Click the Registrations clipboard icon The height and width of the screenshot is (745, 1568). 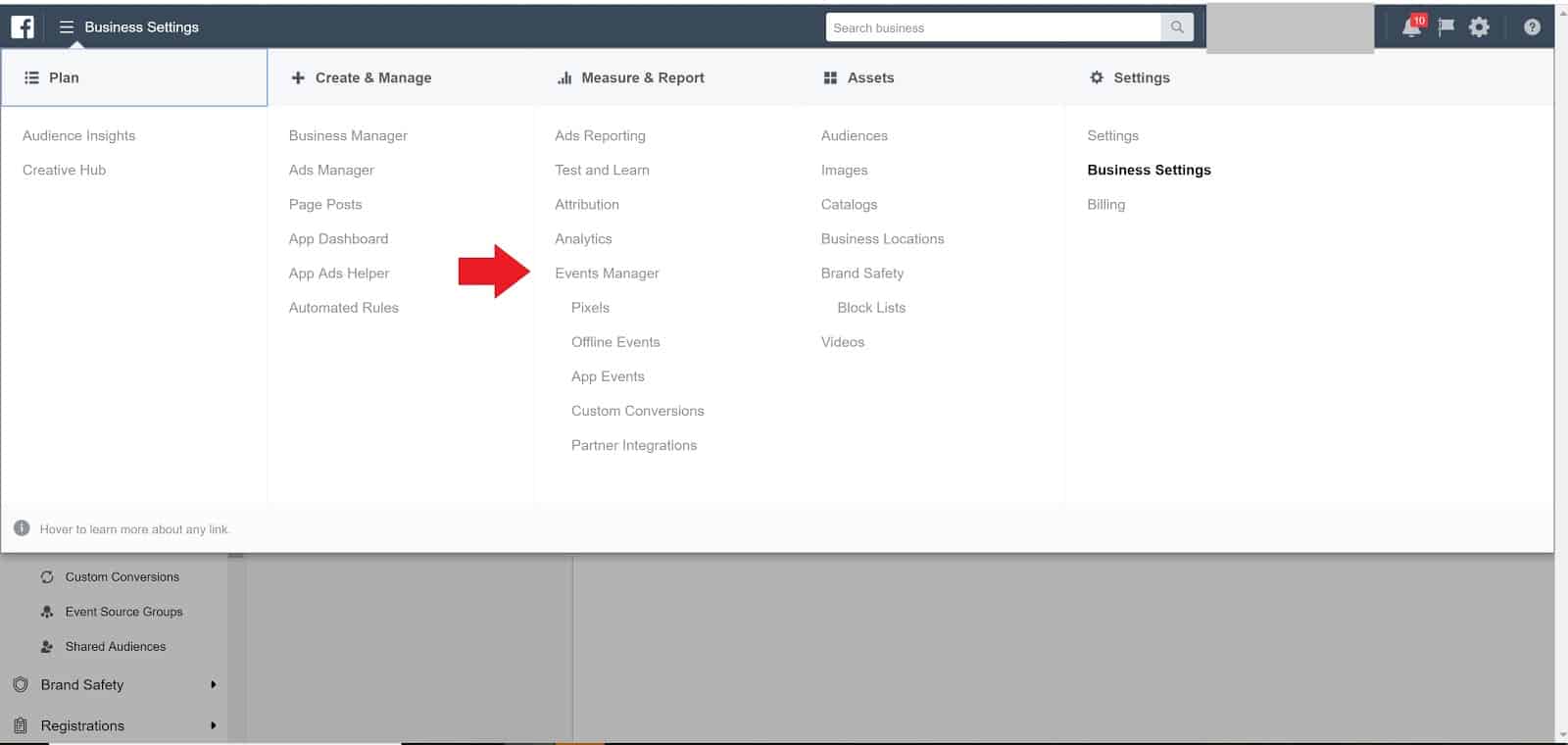coord(21,726)
